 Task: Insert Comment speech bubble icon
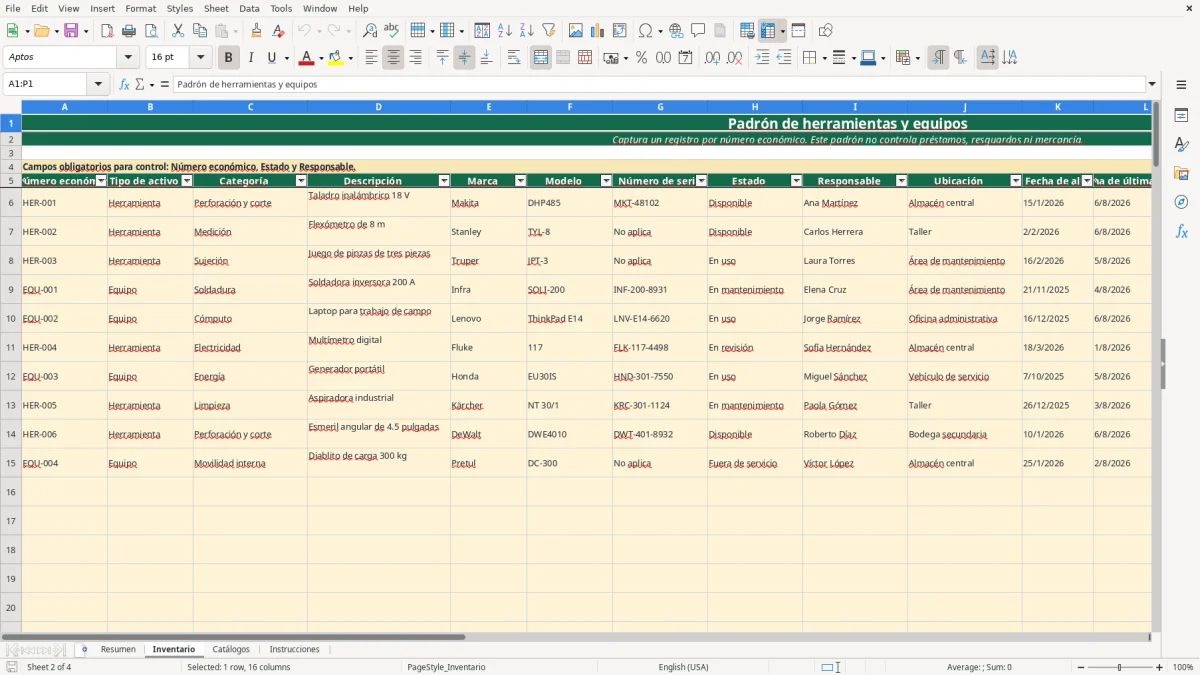coord(698,31)
